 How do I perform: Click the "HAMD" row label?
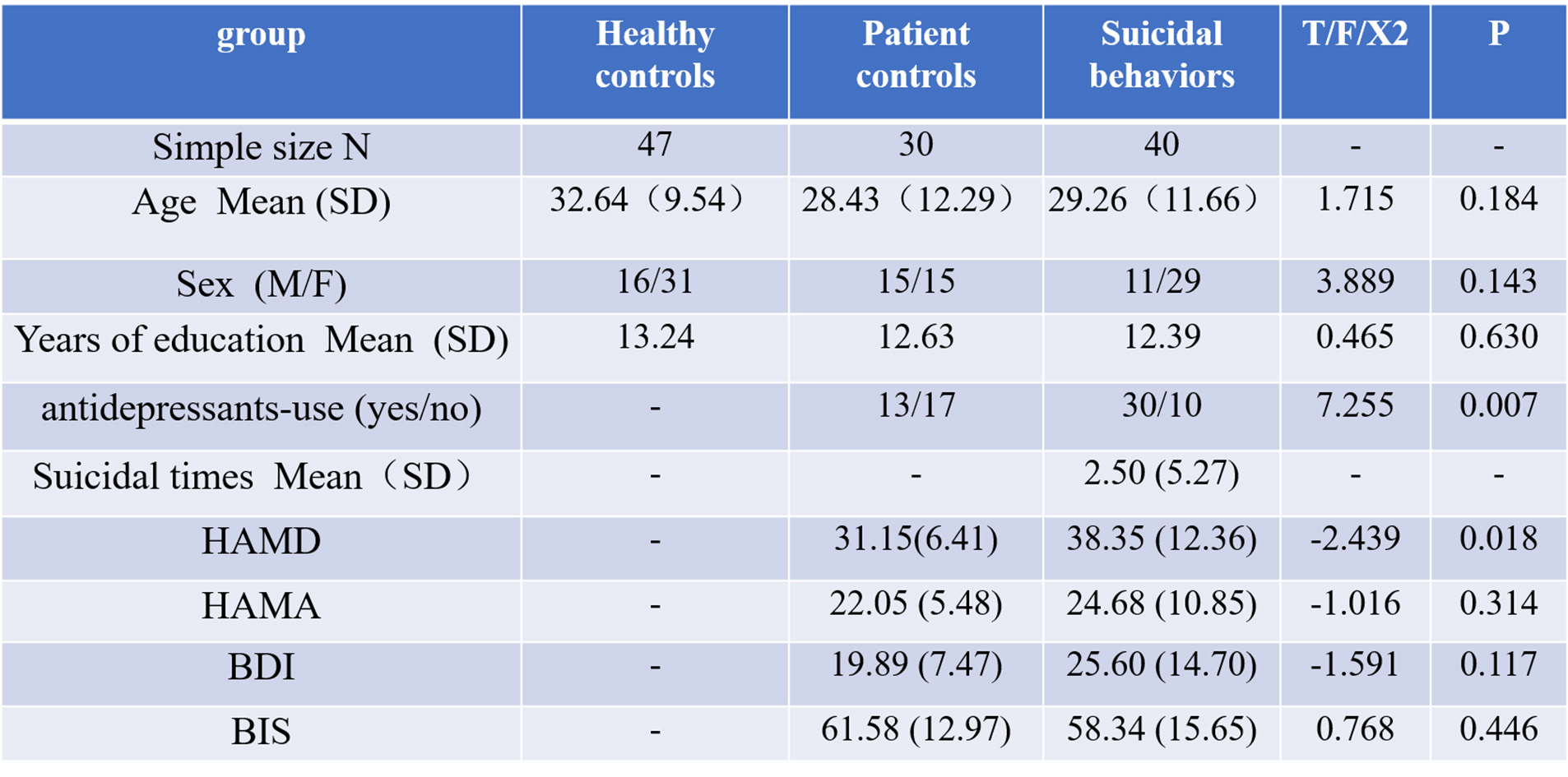click(261, 542)
